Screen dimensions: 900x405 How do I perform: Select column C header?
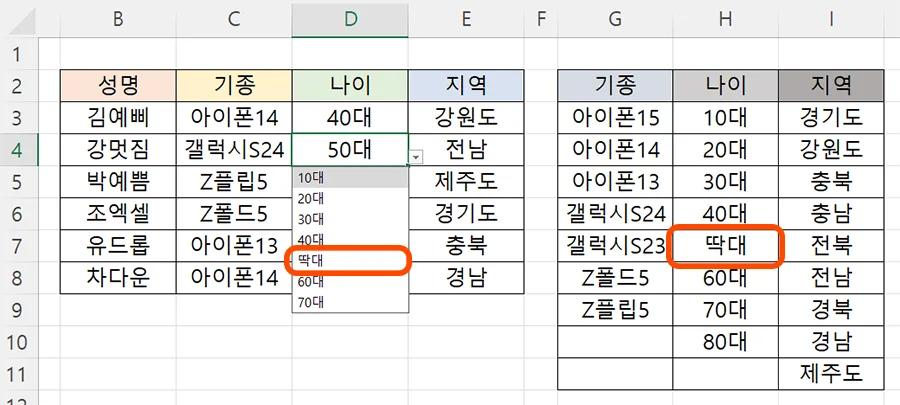(x=234, y=19)
